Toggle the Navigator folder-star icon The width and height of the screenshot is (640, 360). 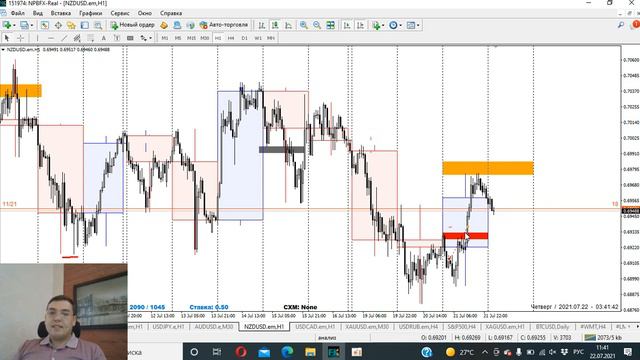click(71, 25)
